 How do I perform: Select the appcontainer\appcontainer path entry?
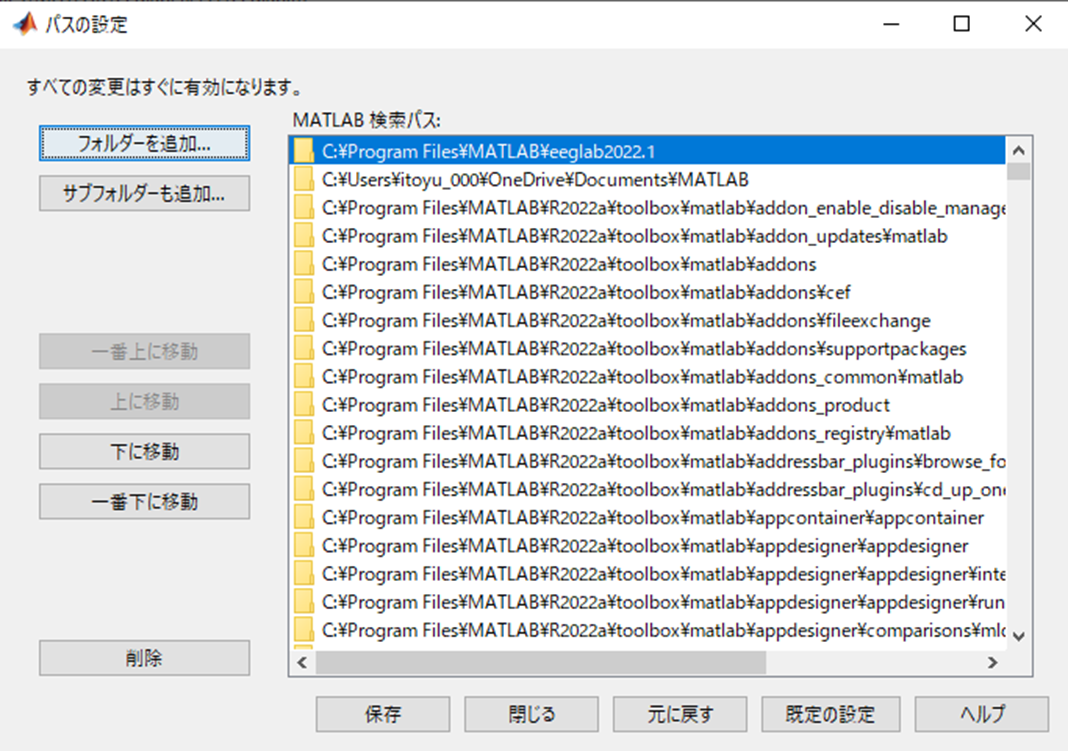[648, 517]
